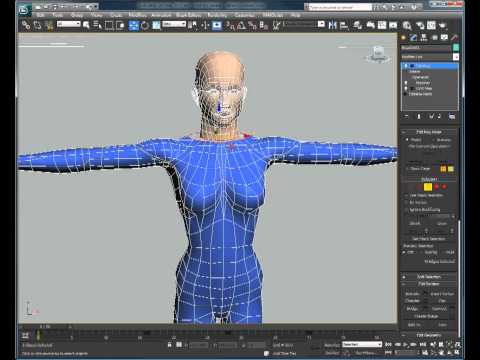Open the Tools menu
Image resolution: width=480 pixels, height=360 pixels.
58,15
